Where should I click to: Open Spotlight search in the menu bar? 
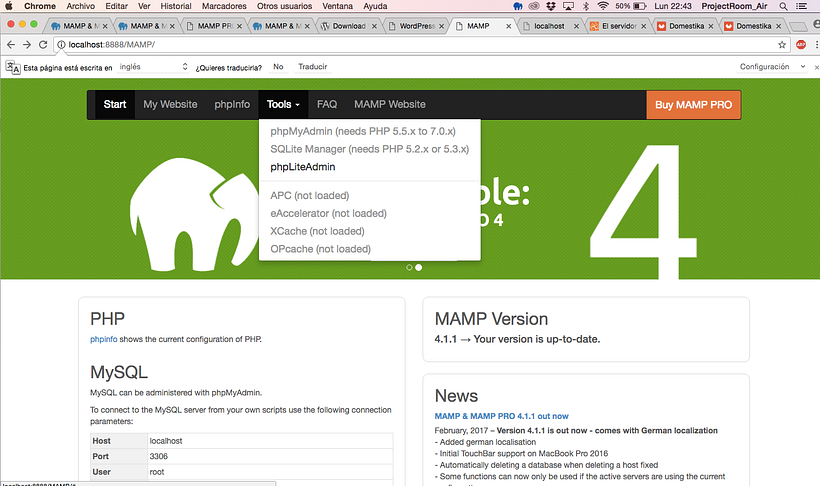pos(783,6)
